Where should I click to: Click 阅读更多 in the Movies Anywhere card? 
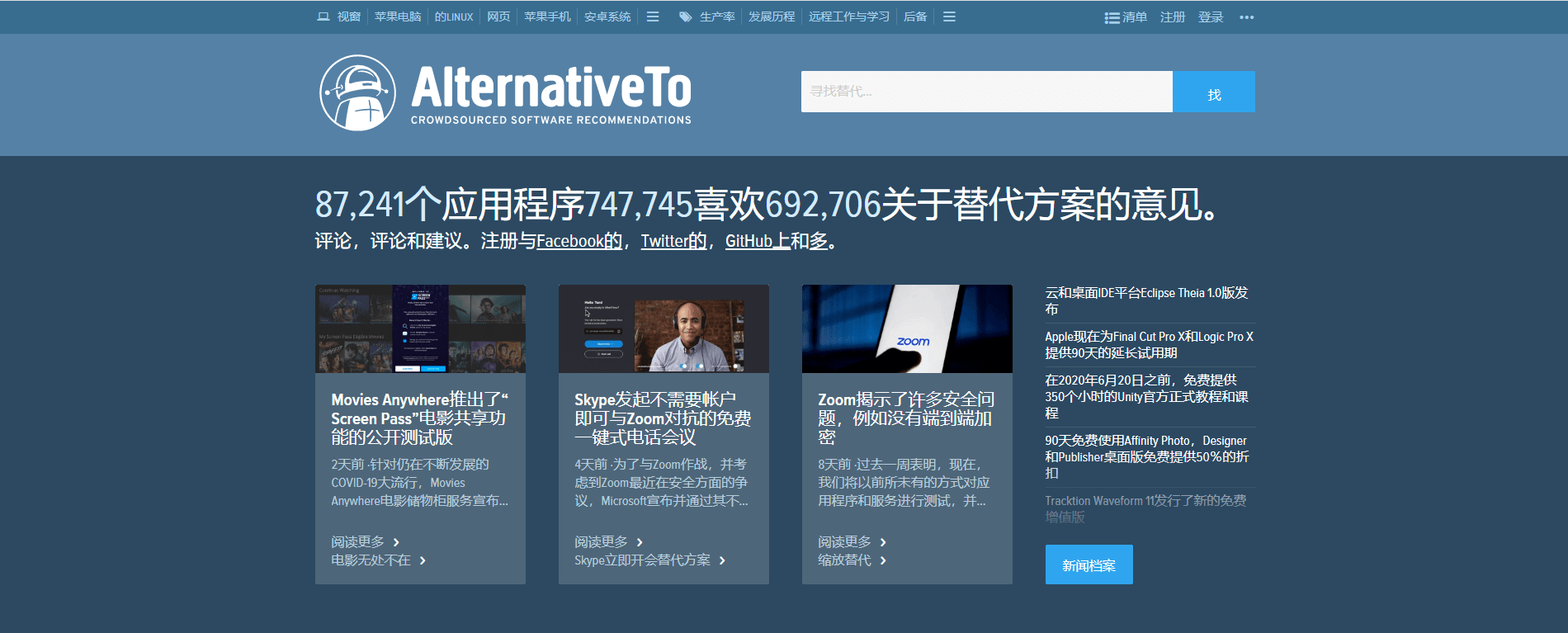357,542
